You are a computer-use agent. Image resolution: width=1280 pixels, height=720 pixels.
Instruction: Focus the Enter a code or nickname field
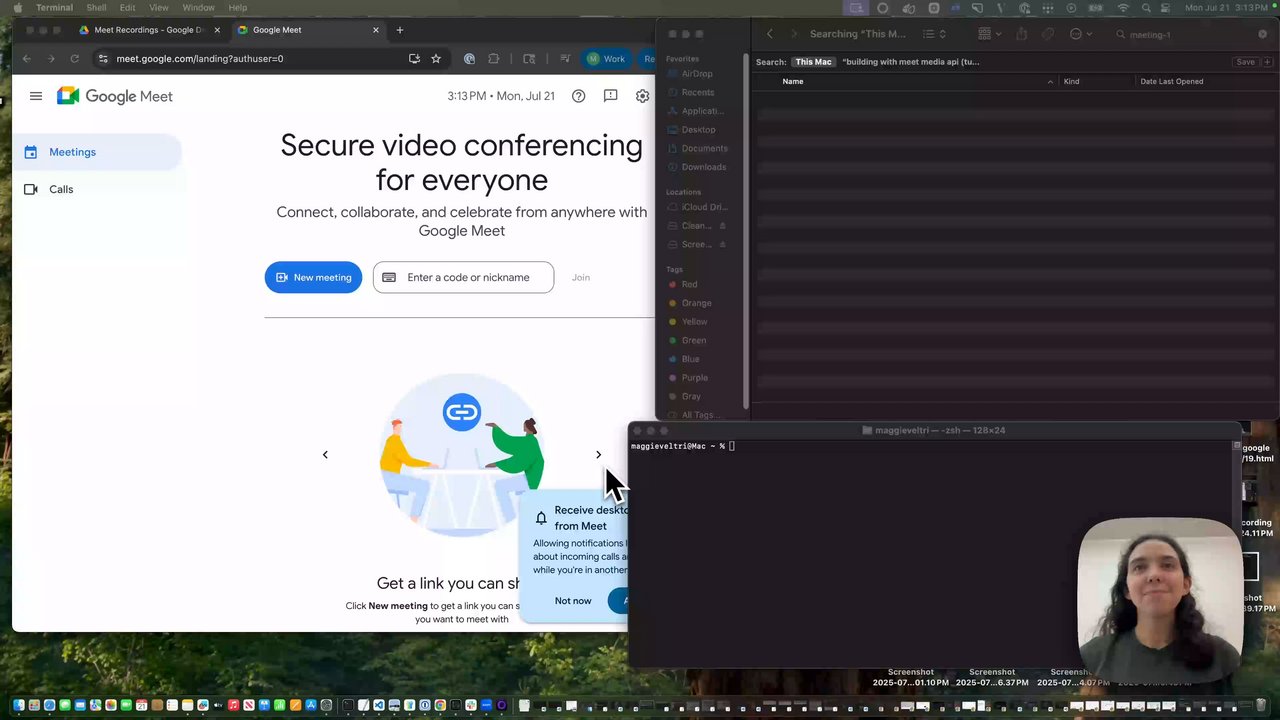pos(463,277)
